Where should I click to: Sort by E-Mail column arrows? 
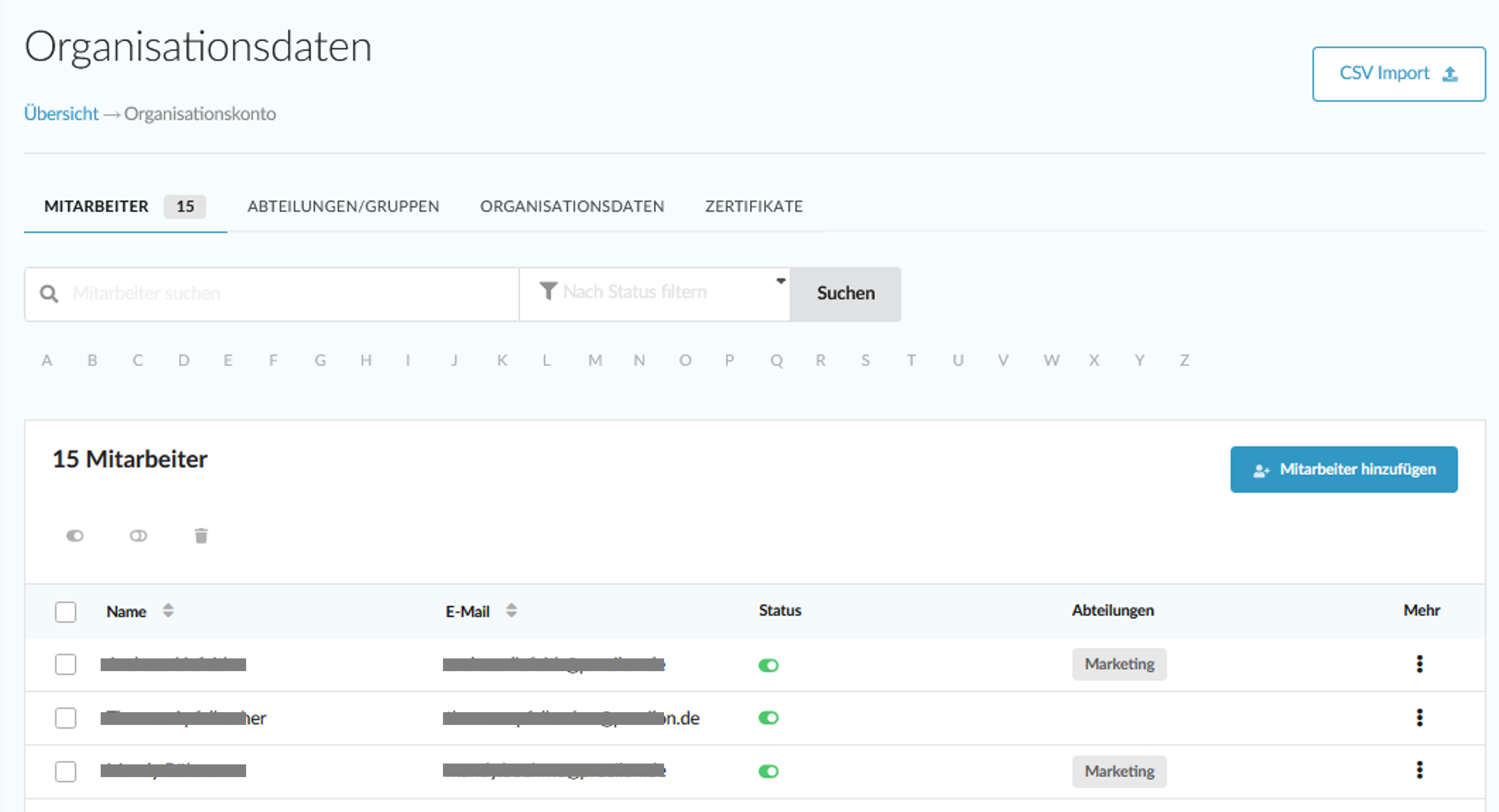click(511, 610)
